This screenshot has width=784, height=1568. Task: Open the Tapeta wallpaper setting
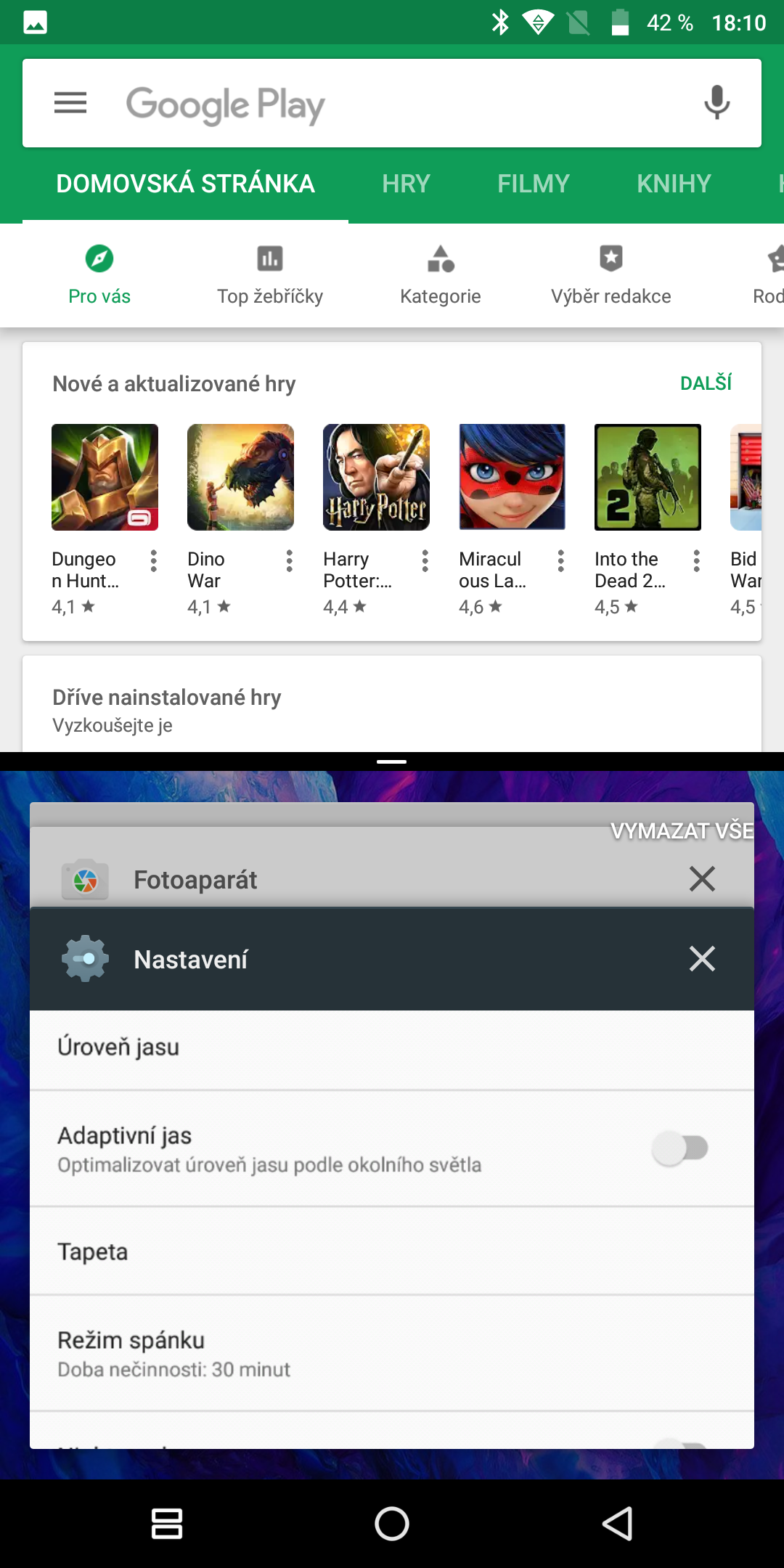(x=392, y=1251)
